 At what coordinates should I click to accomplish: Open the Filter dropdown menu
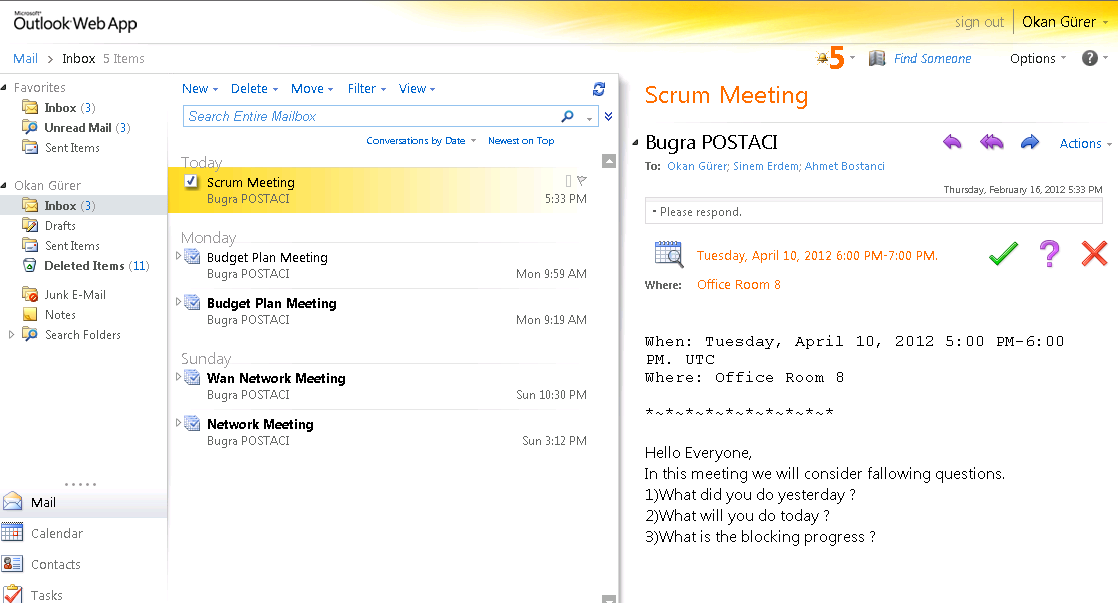pyautogui.click(x=366, y=89)
